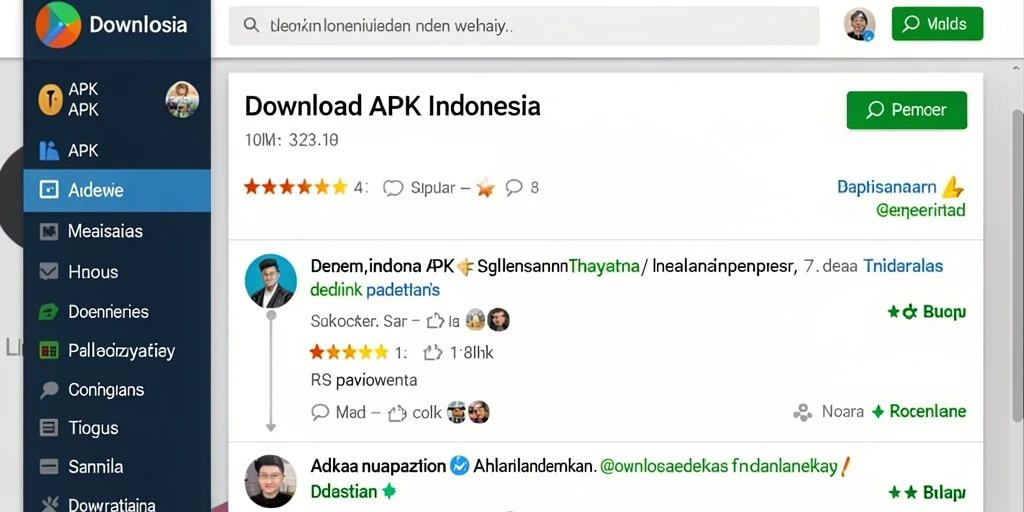
Task: Click the Dowratiaina sidebar icon
Action: click(49, 504)
